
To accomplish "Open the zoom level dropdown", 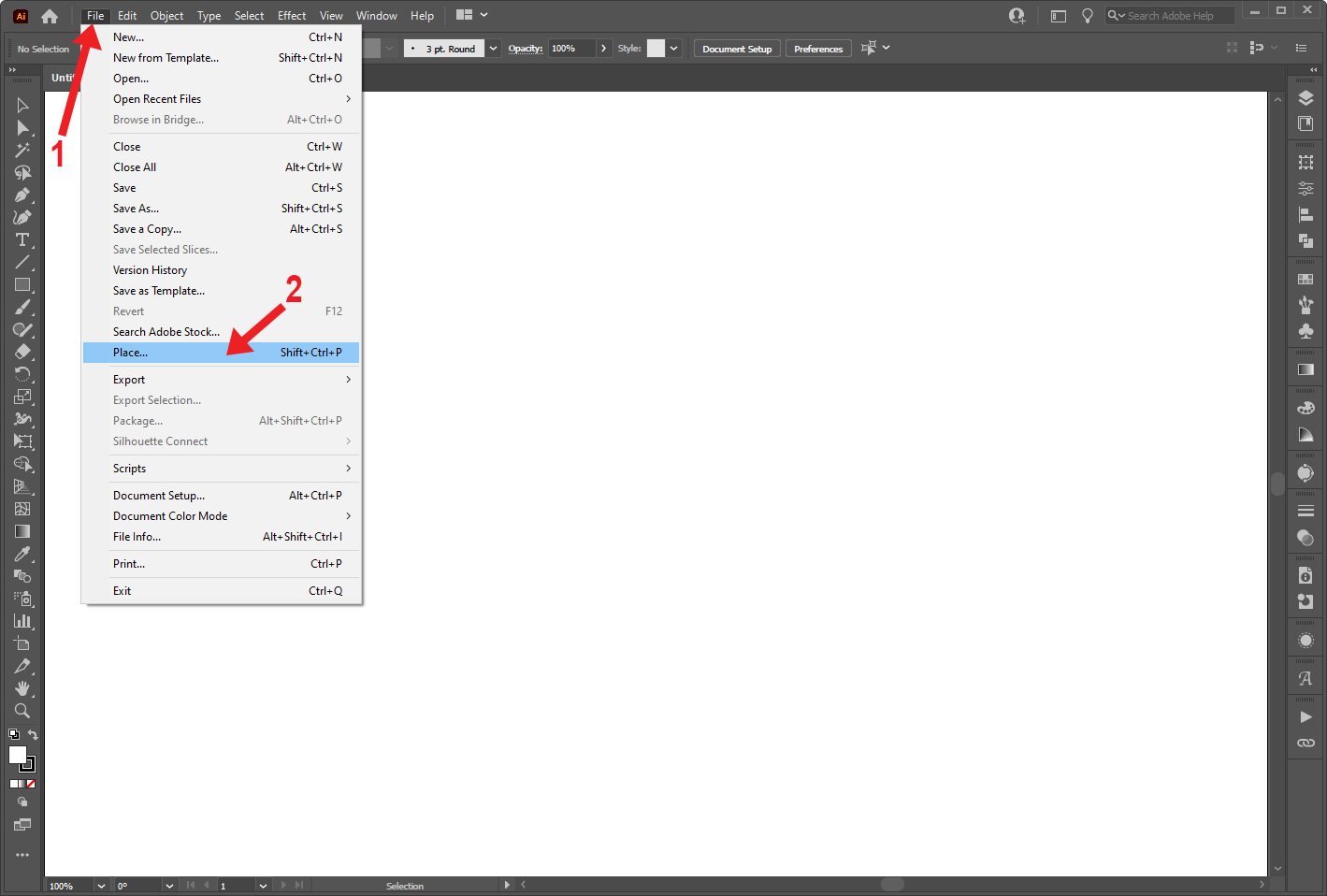I will (101, 886).
